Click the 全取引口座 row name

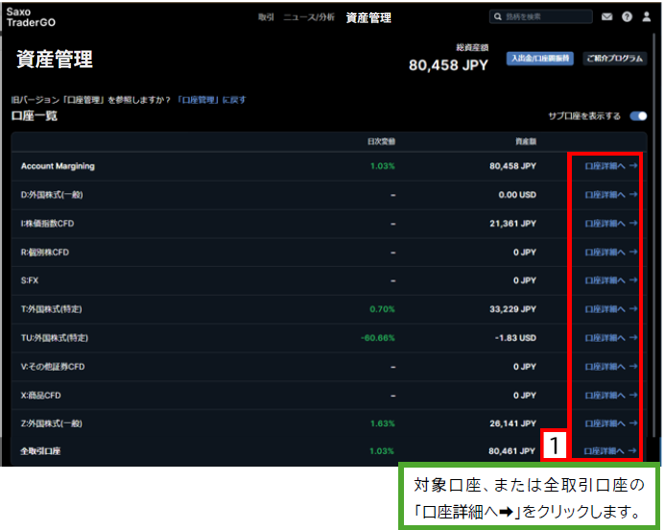(40, 451)
